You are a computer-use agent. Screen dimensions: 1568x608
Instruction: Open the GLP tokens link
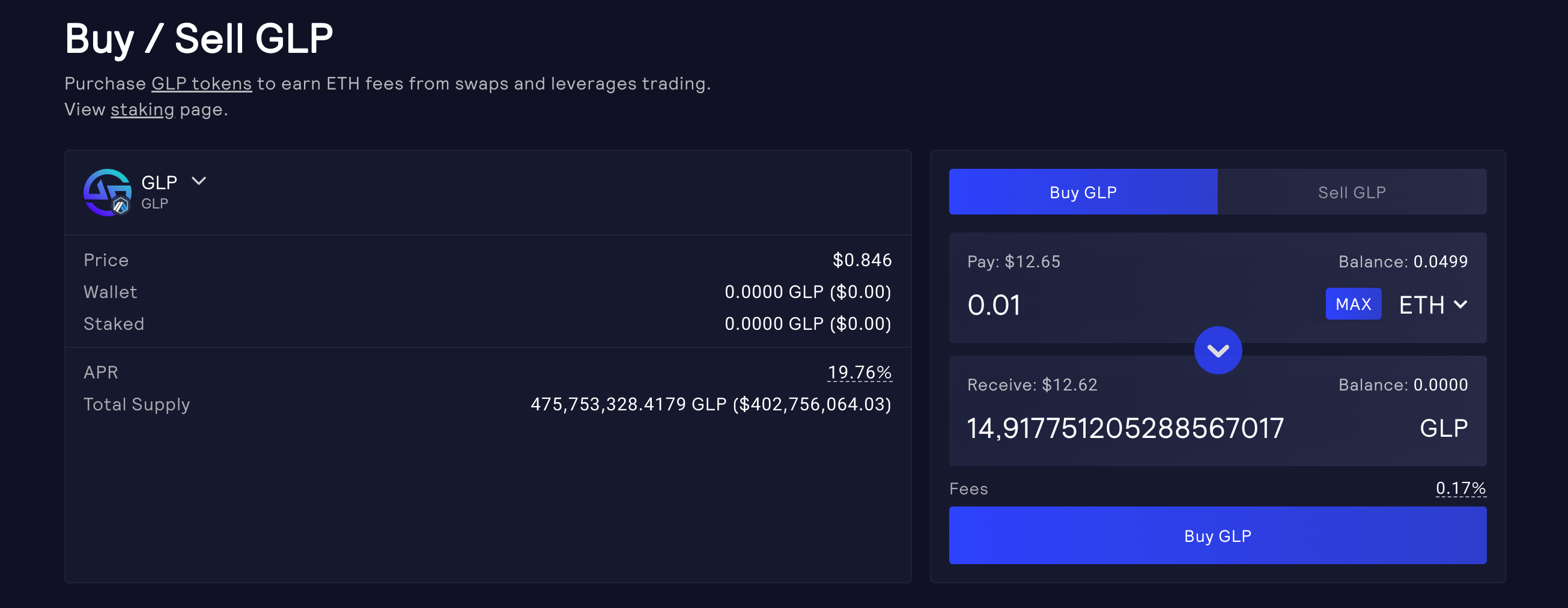201,84
